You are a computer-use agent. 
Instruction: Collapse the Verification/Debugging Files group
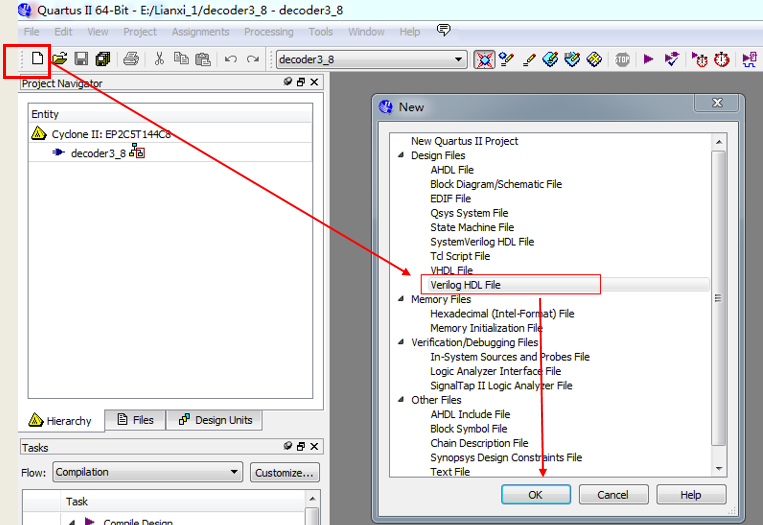(401, 342)
